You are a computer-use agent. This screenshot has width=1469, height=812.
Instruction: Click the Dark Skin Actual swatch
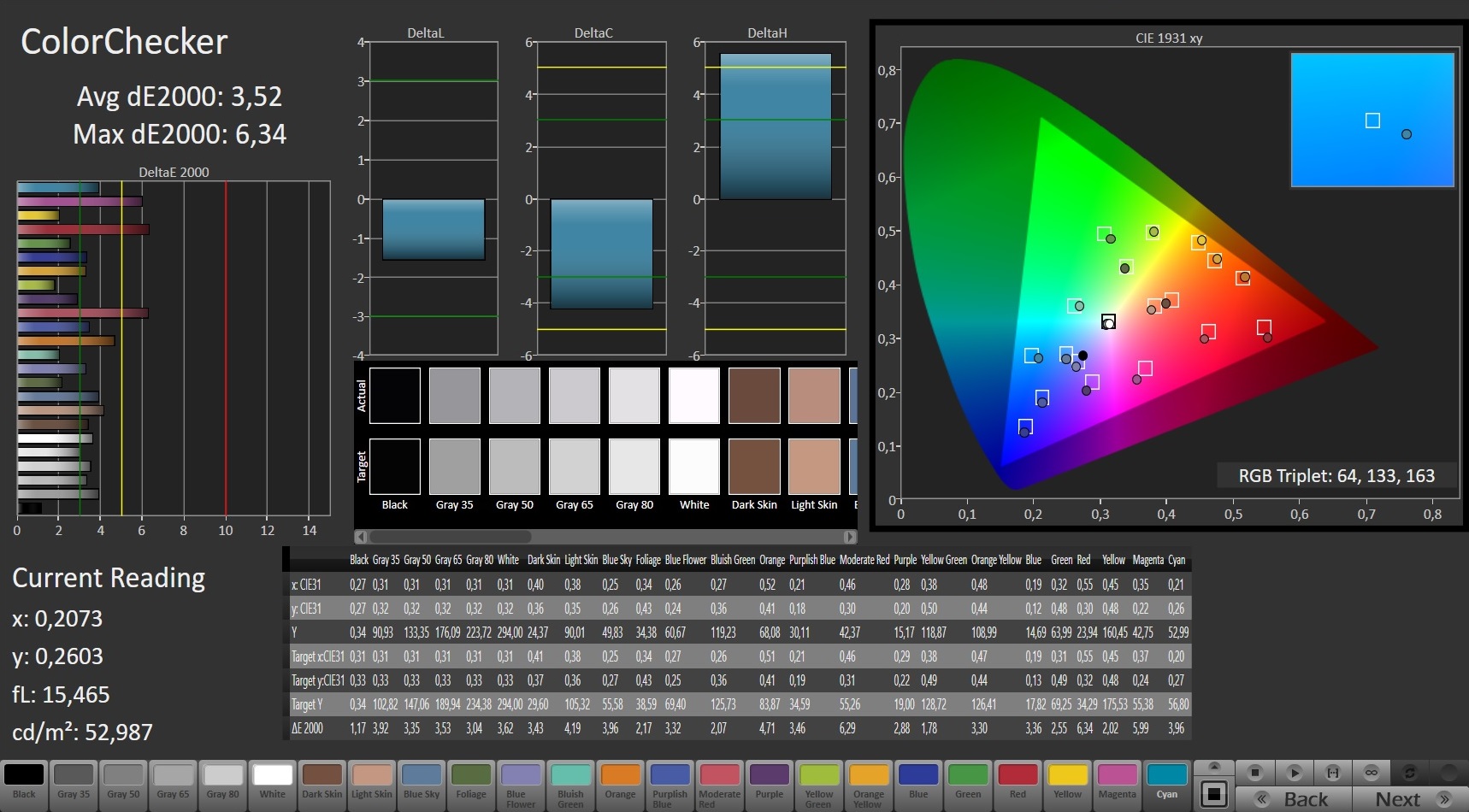tap(754, 395)
